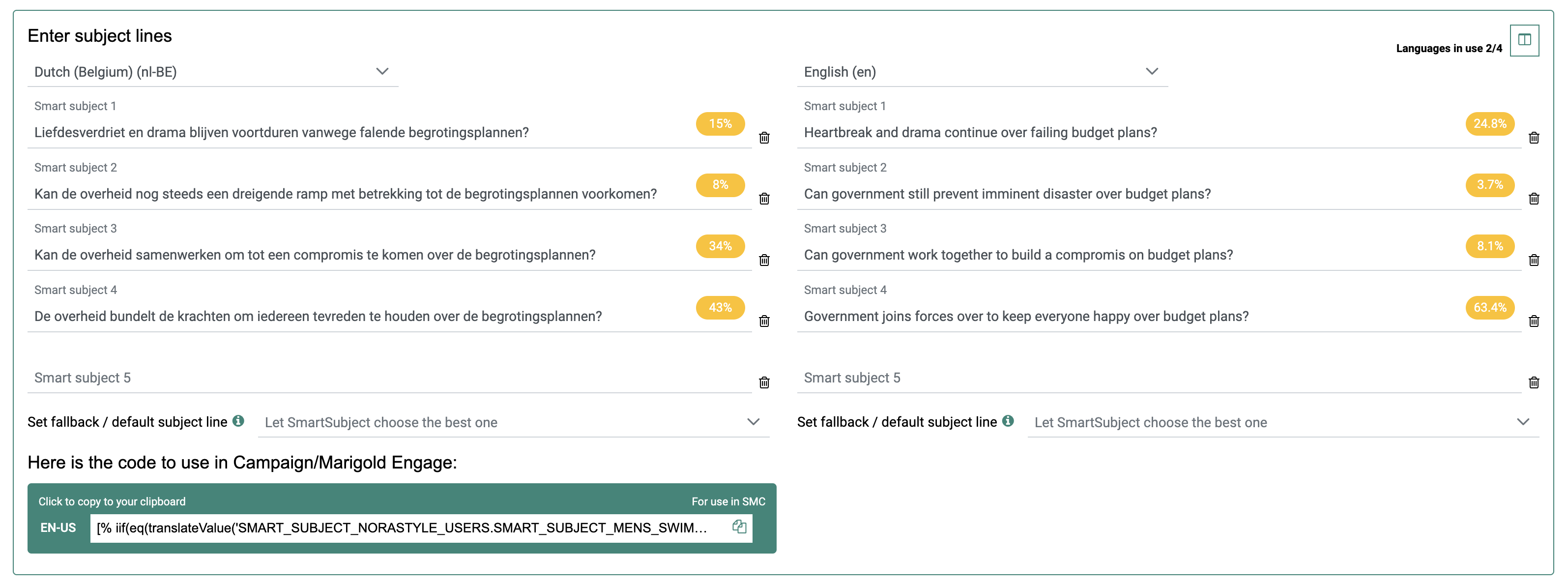Show info for English fallback subject line
This screenshot has width=1568, height=586.
pos(1008,421)
